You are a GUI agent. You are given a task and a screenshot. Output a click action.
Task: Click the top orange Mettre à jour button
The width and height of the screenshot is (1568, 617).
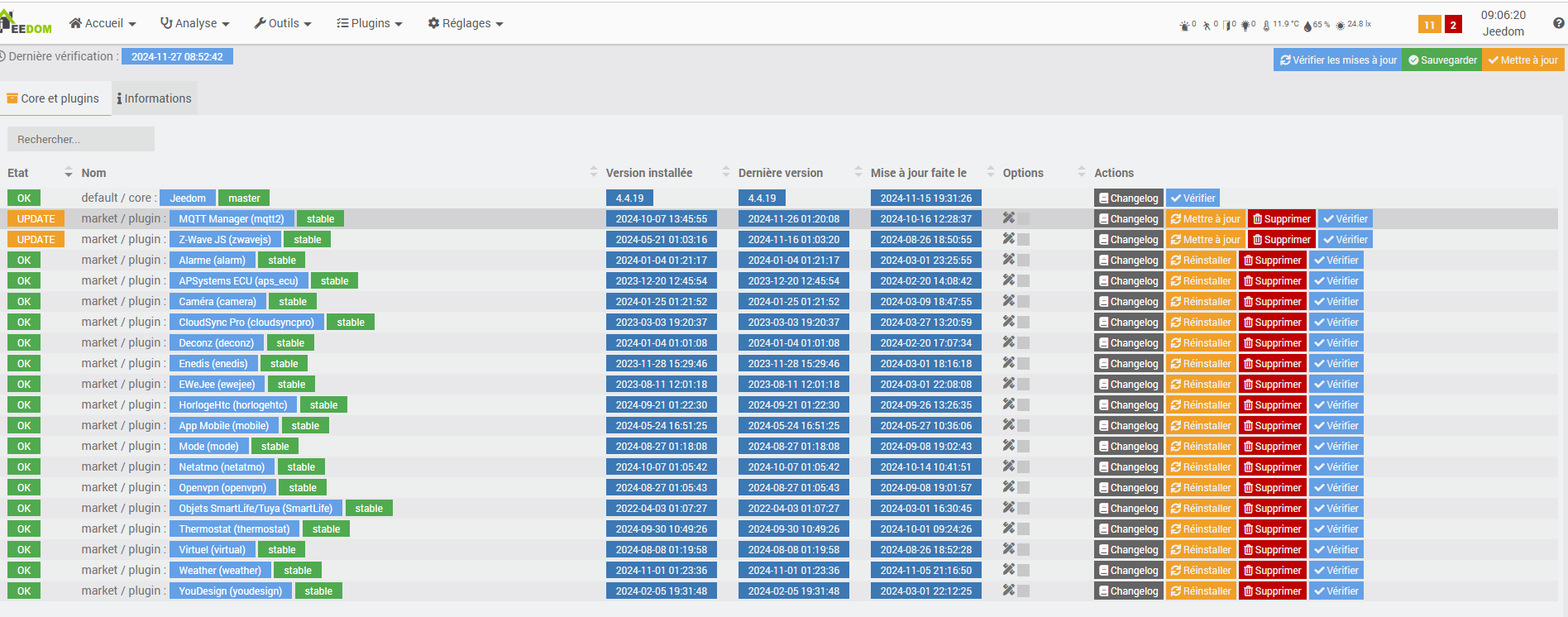(1523, 60)
